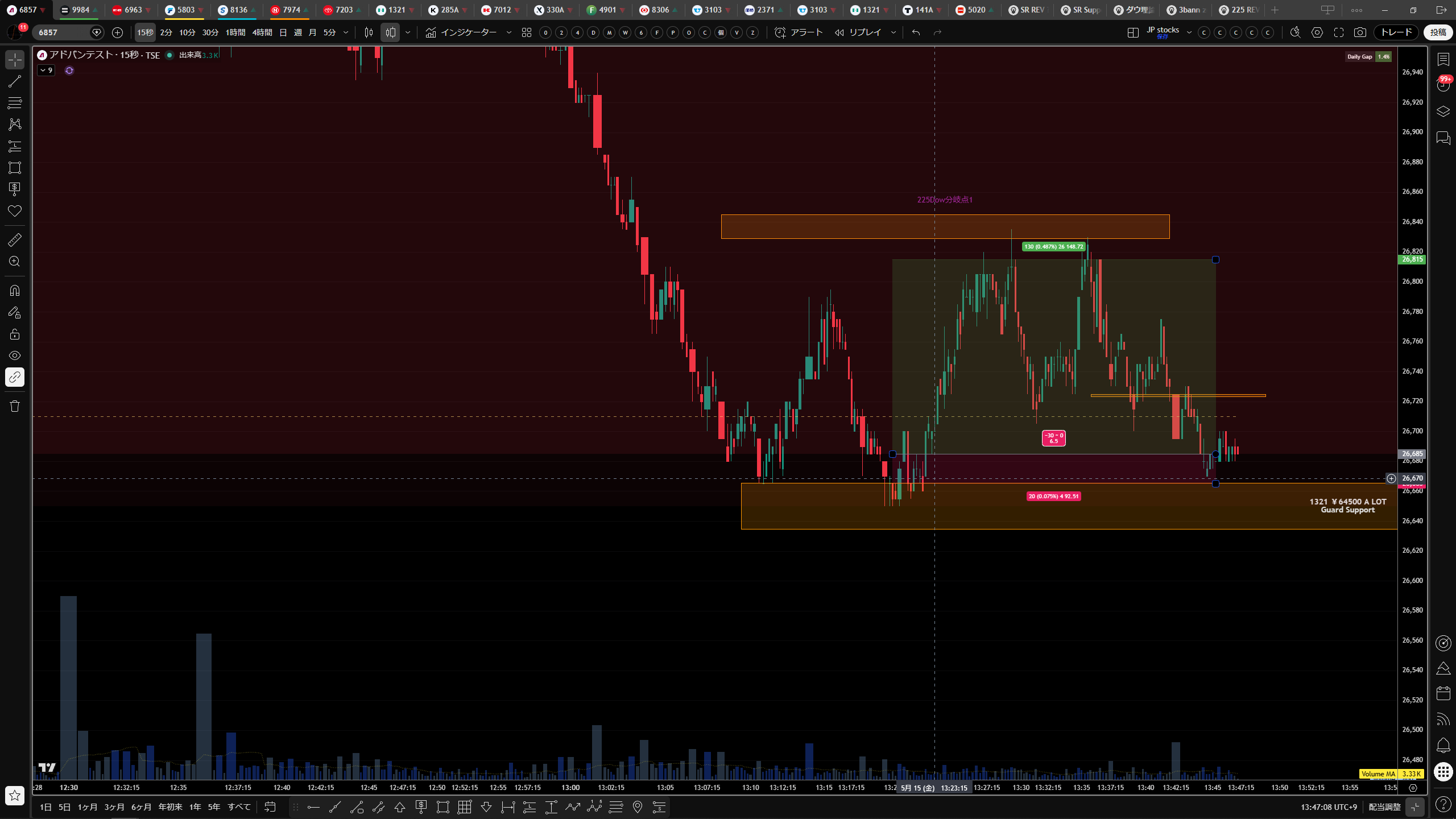This screenshot has width=1456, height=819.
Task: Expand the indicator favorites dropdown arrow
Action: point(509,32)
